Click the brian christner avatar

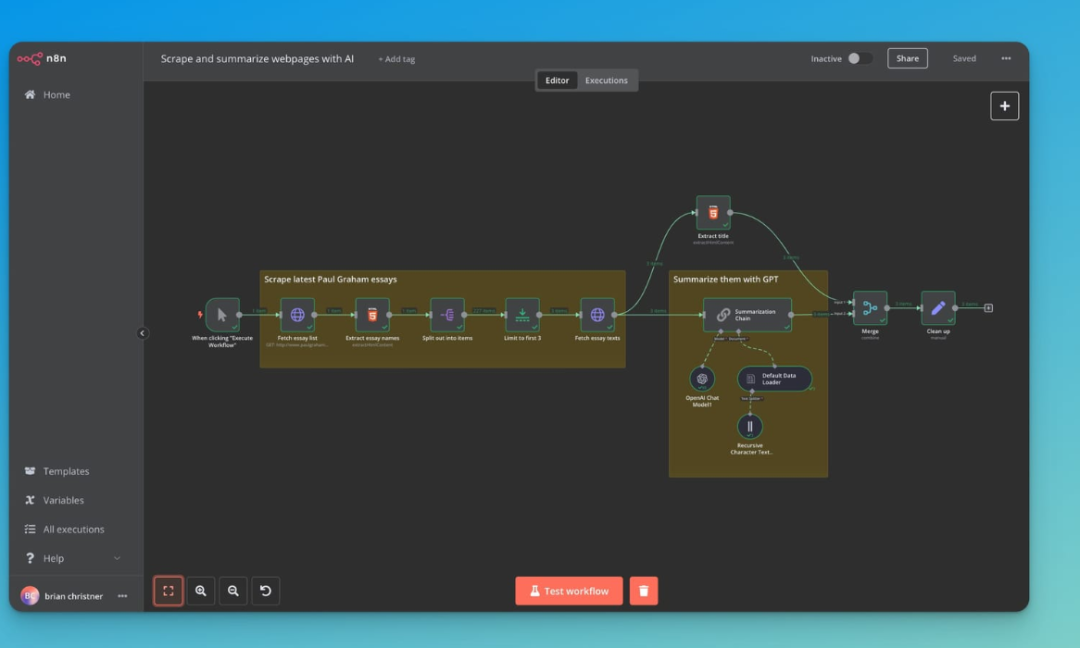[30, 596]
